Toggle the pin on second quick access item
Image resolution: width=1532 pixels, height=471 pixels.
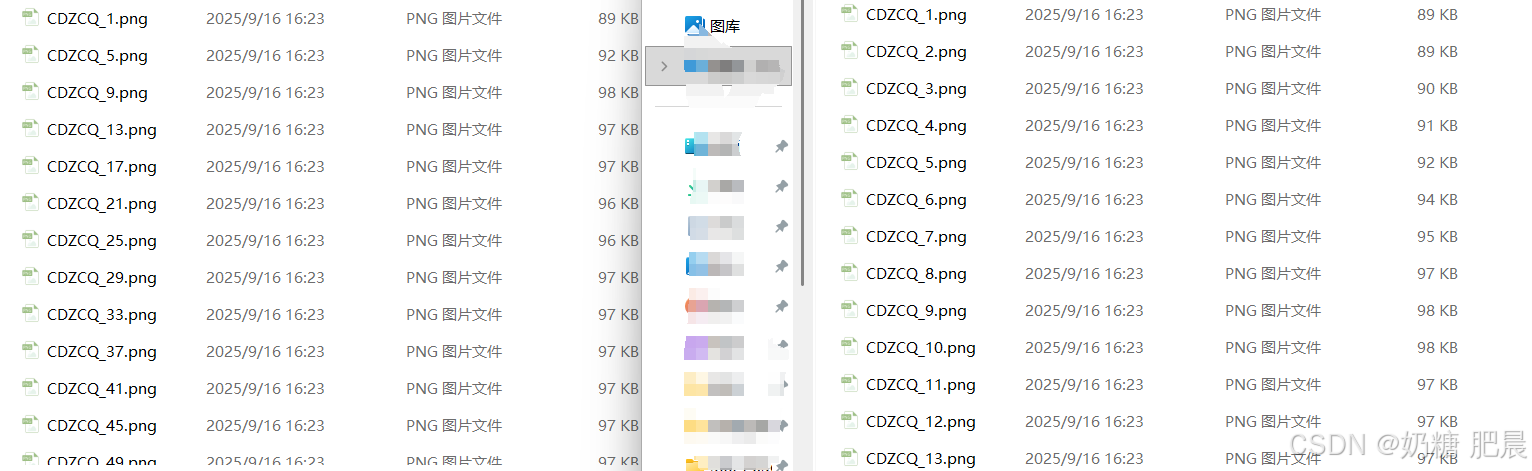781,187
